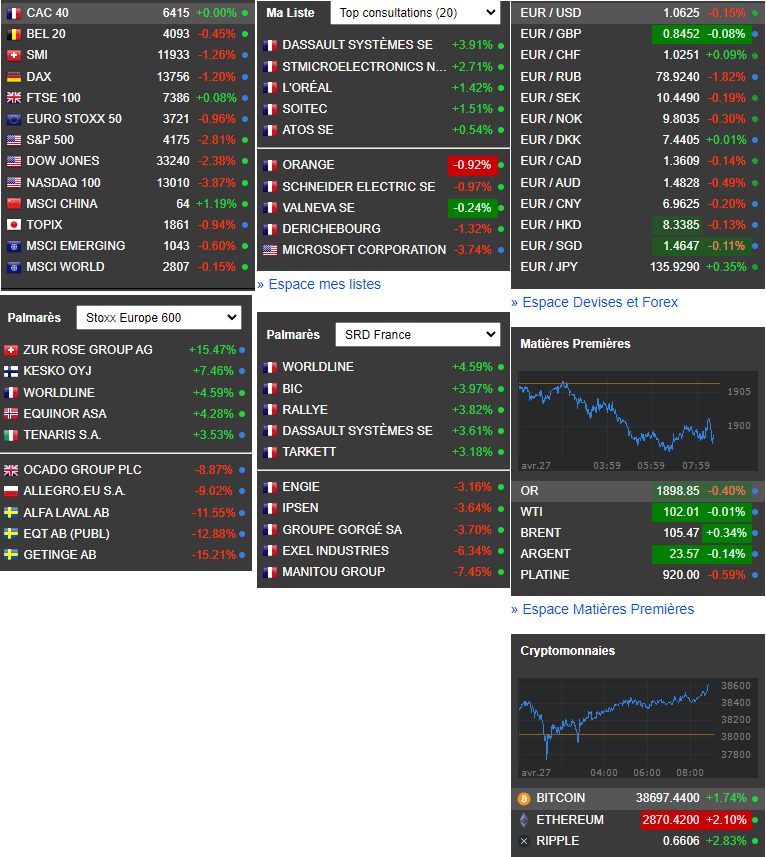Select the ARGENT commodity row

pyautogui.click(x=638, y=554)
